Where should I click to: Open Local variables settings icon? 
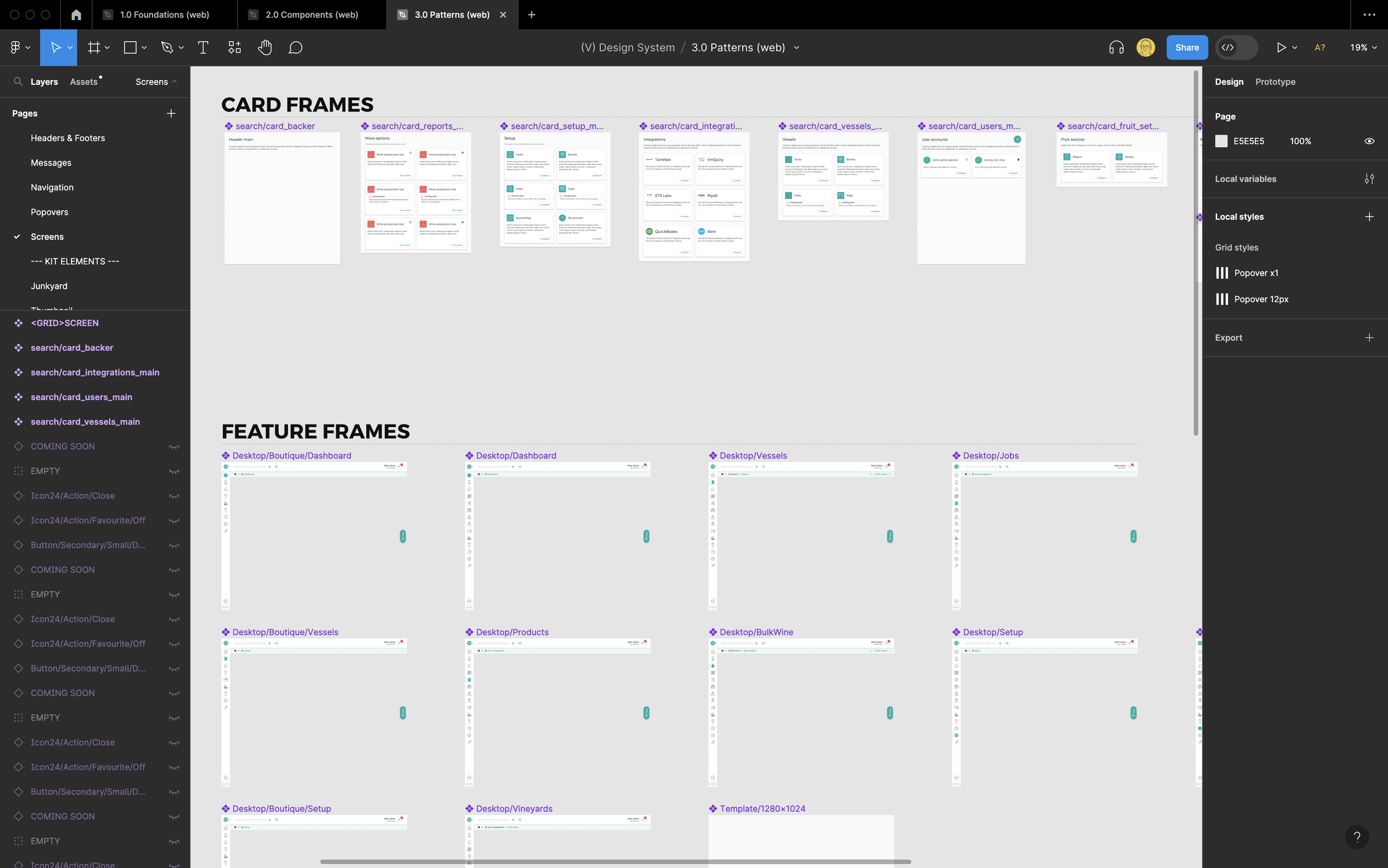point(1369,179)
